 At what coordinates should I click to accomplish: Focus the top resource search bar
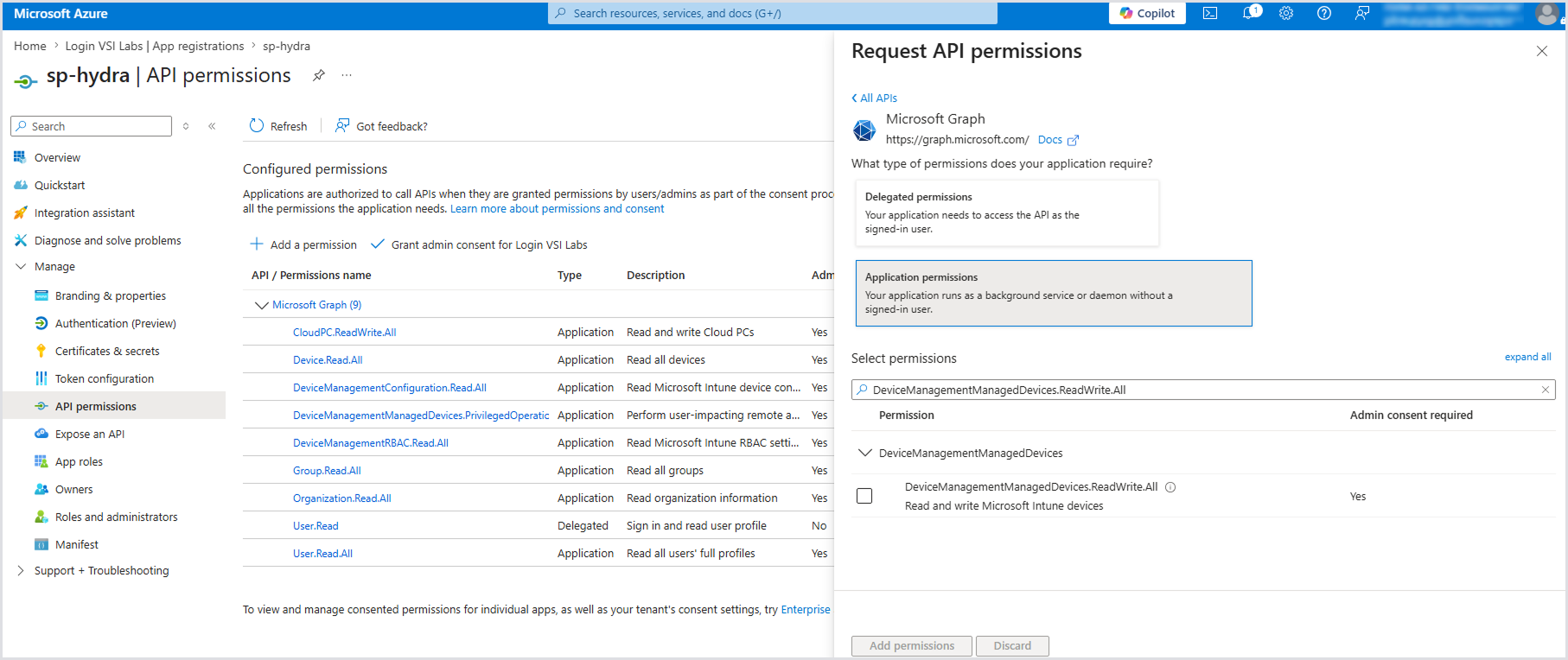coord(773,13)
